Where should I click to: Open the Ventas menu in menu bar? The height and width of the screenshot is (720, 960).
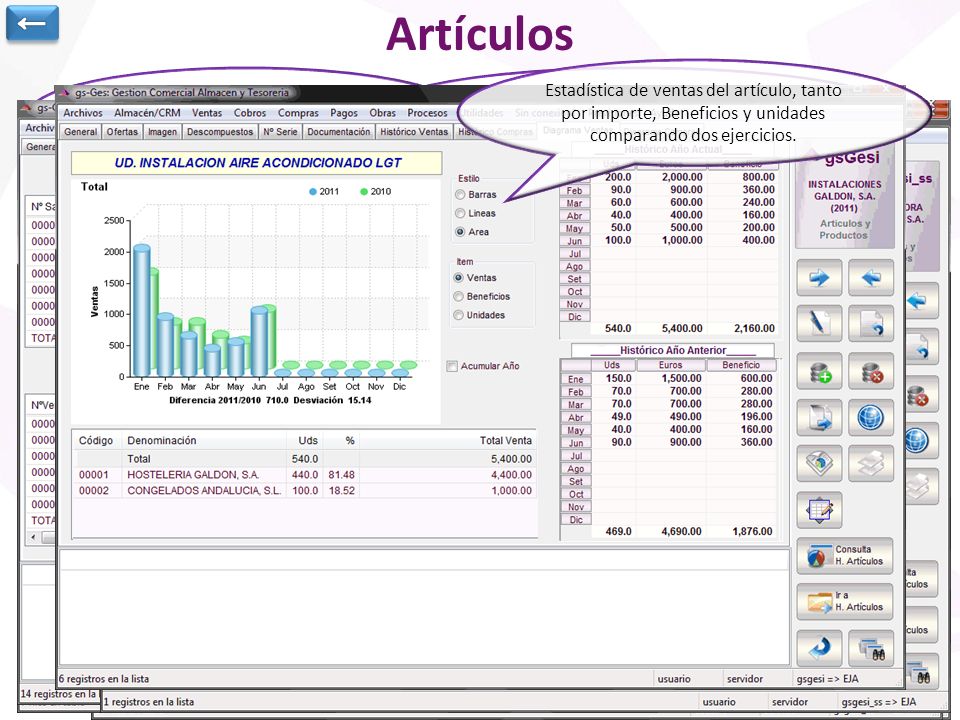207,113
